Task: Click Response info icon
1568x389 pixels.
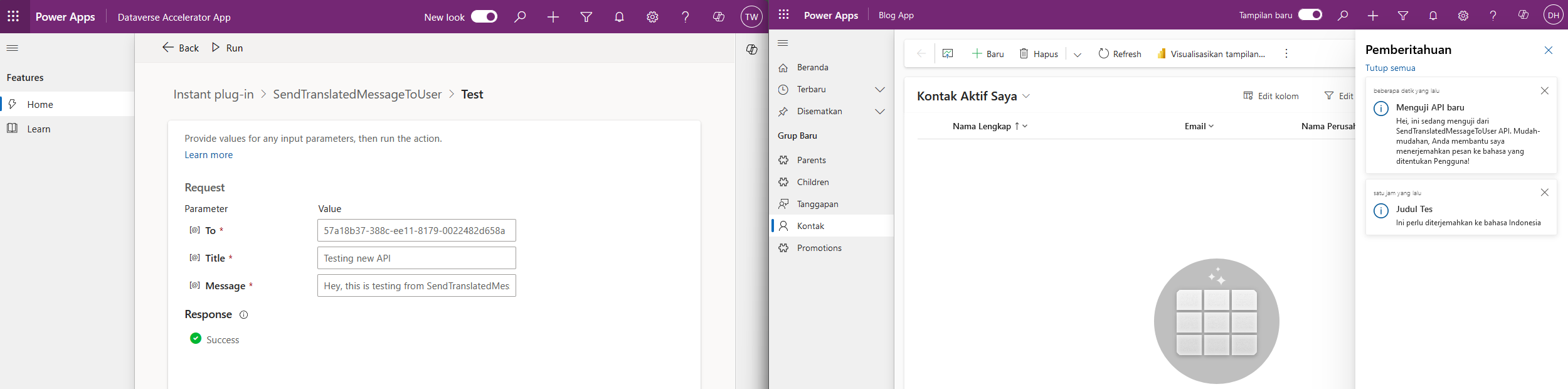Action: [244, 315]
